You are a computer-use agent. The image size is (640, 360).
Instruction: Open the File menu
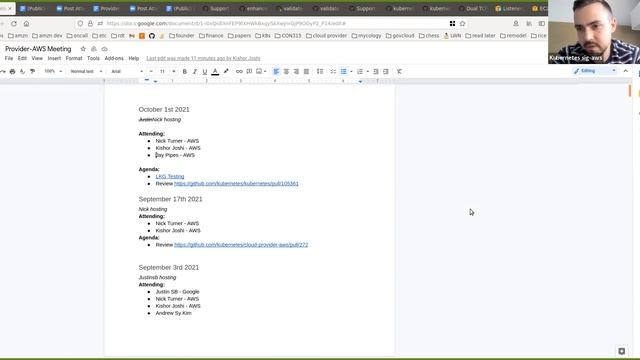[x=9, y=58]
